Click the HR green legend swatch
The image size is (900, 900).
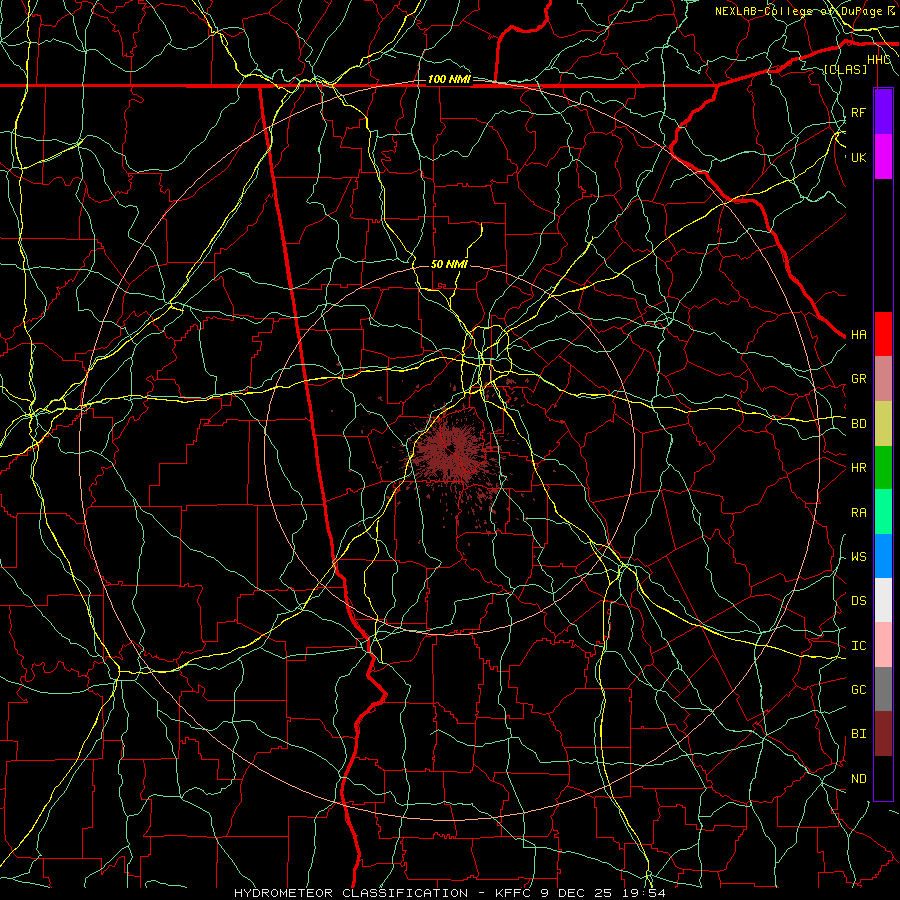(883, 467)
